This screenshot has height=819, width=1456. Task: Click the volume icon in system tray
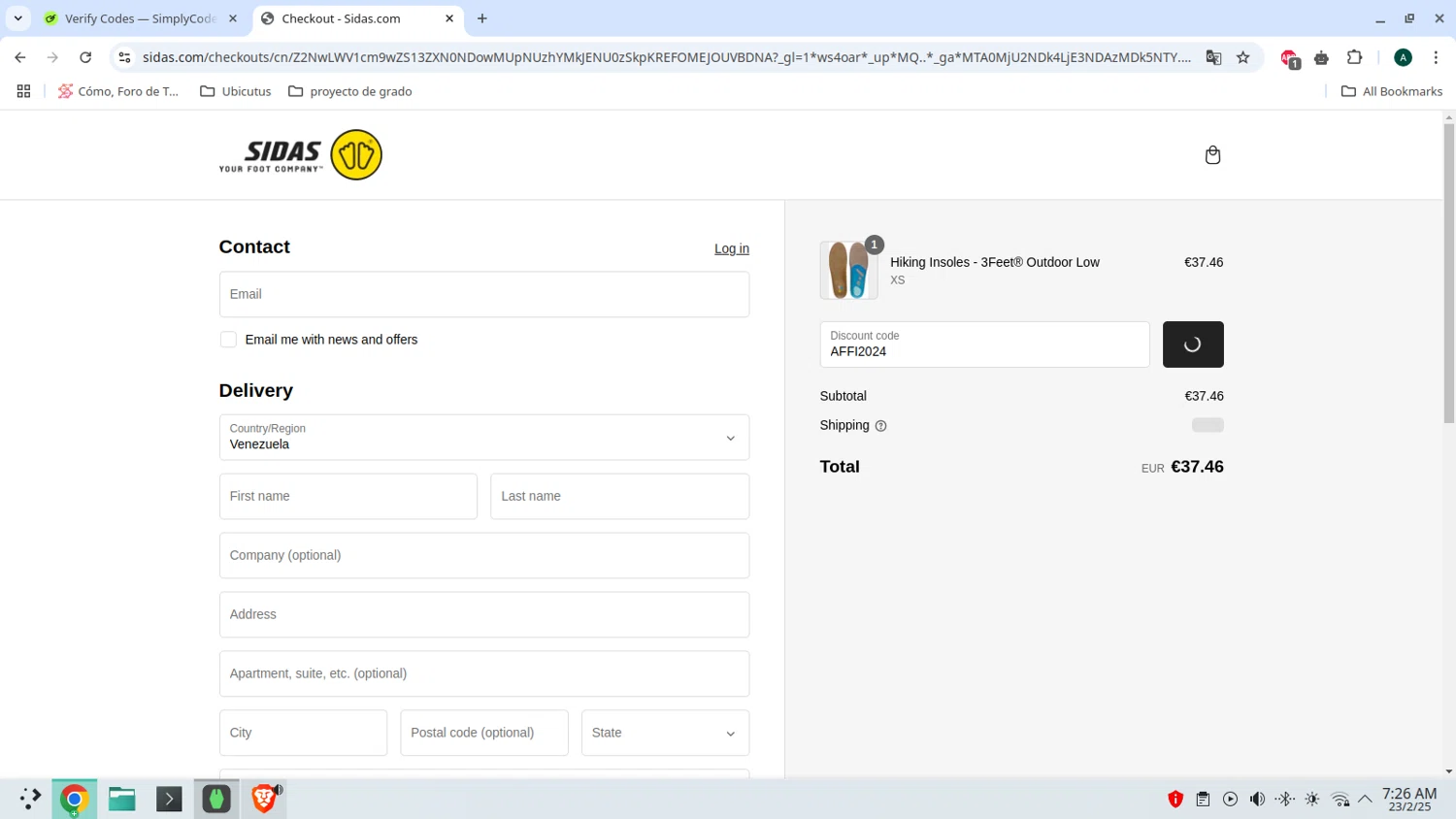[x=1258, y=800]
